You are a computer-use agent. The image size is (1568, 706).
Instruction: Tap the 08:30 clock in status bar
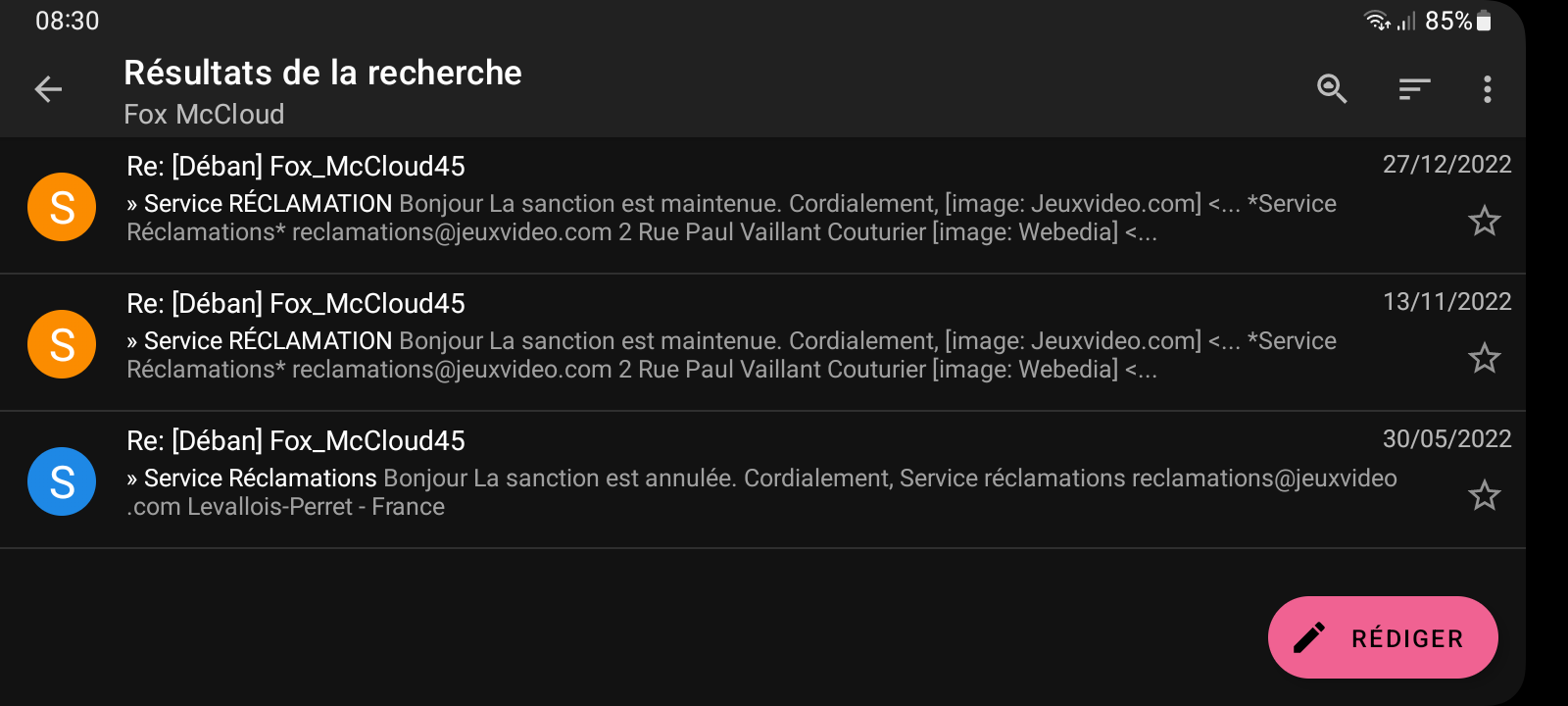(x=67, y=21)
